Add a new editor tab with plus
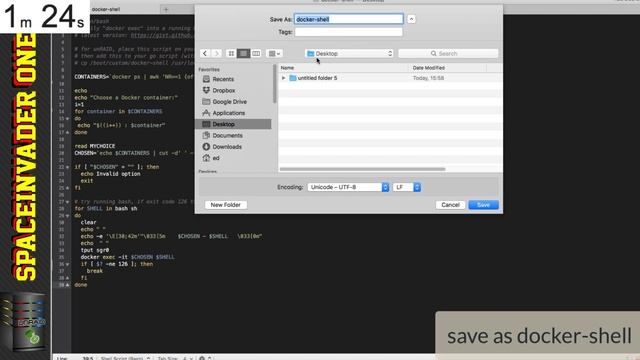 coord(166,9)
